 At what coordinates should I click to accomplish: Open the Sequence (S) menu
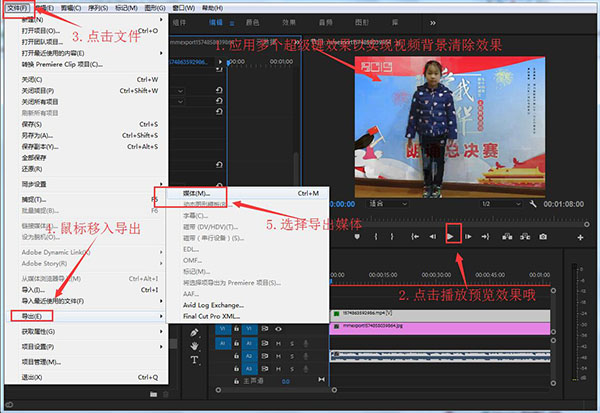98,8
